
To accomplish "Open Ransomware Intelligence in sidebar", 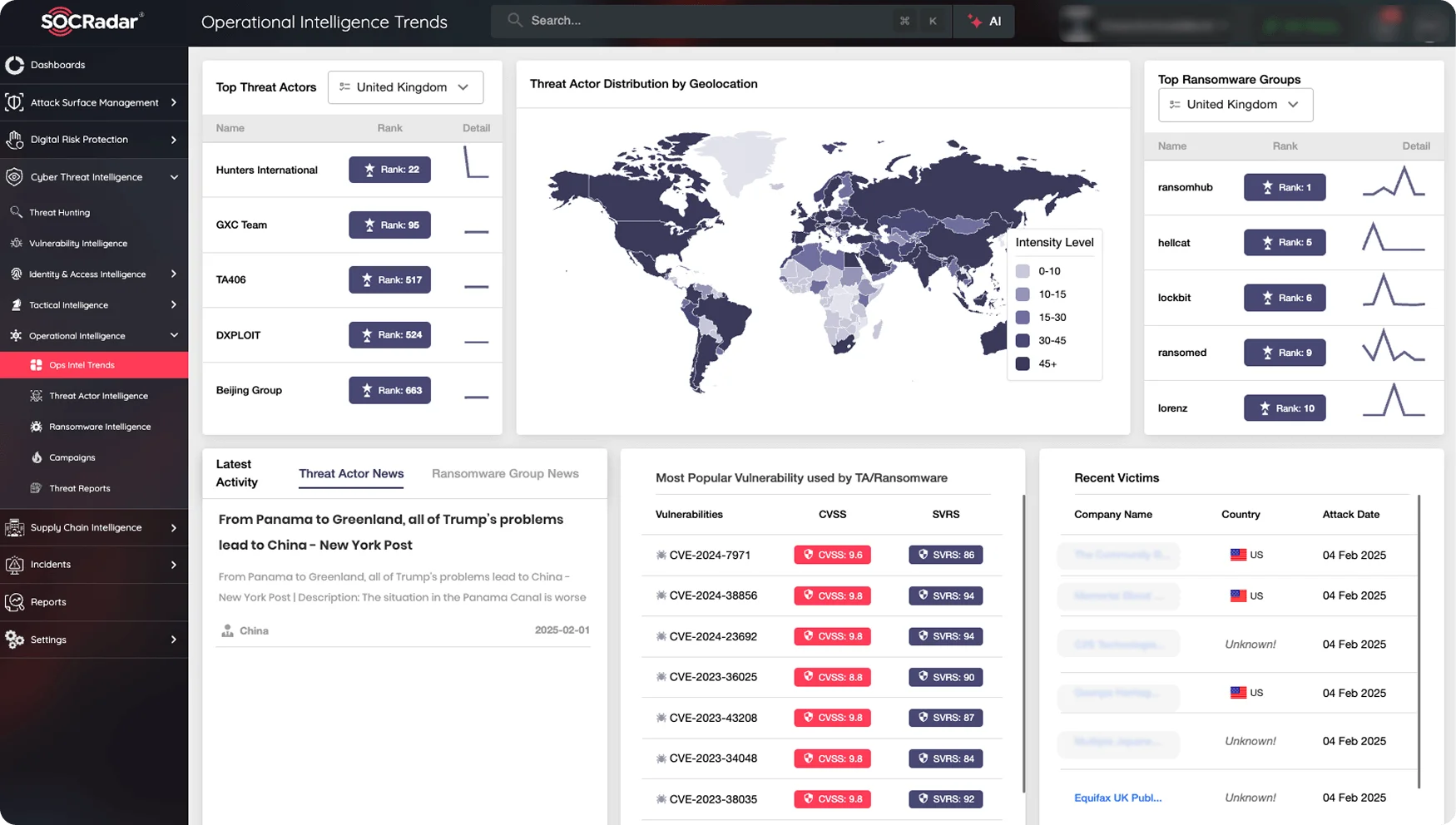I will tap(100, 427).
